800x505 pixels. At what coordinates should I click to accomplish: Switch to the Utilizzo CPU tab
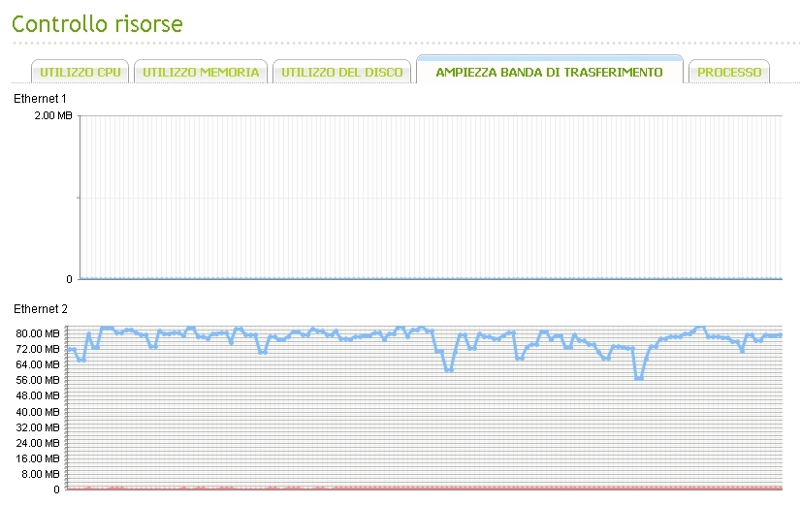(80, 72)
